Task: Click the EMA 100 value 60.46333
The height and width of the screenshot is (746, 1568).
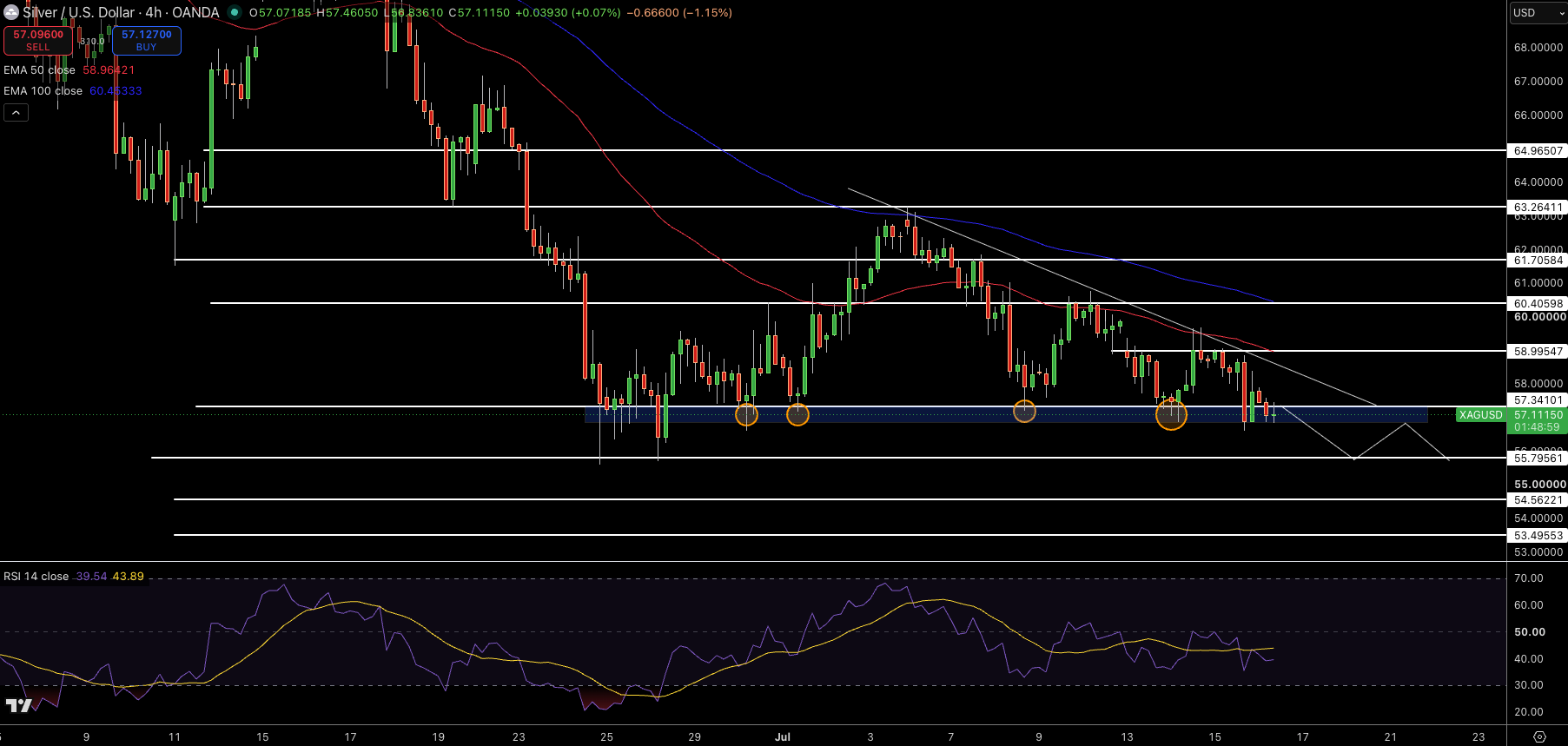Action: click(116, 91)
